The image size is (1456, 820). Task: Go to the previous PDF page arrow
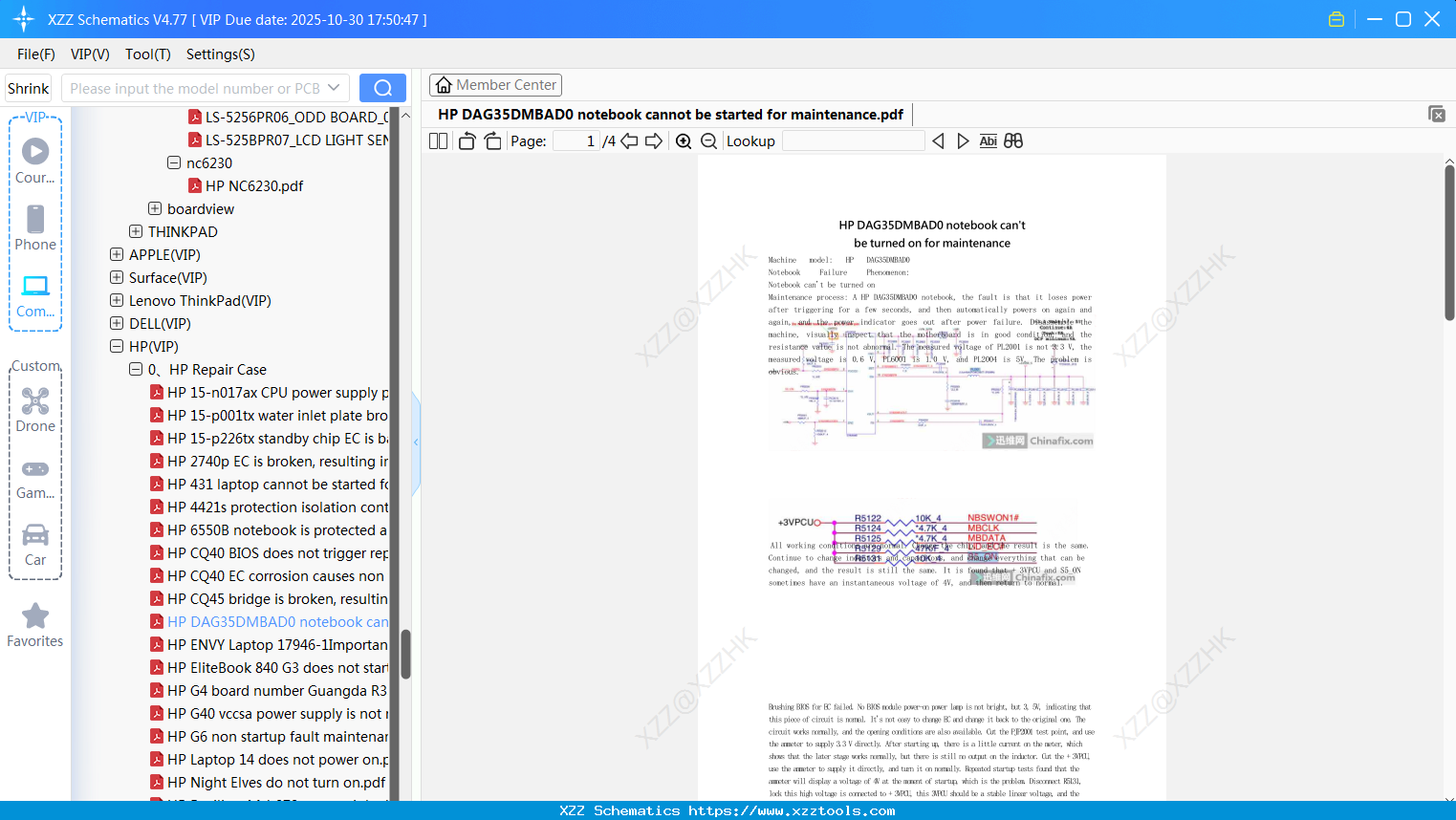629,141
